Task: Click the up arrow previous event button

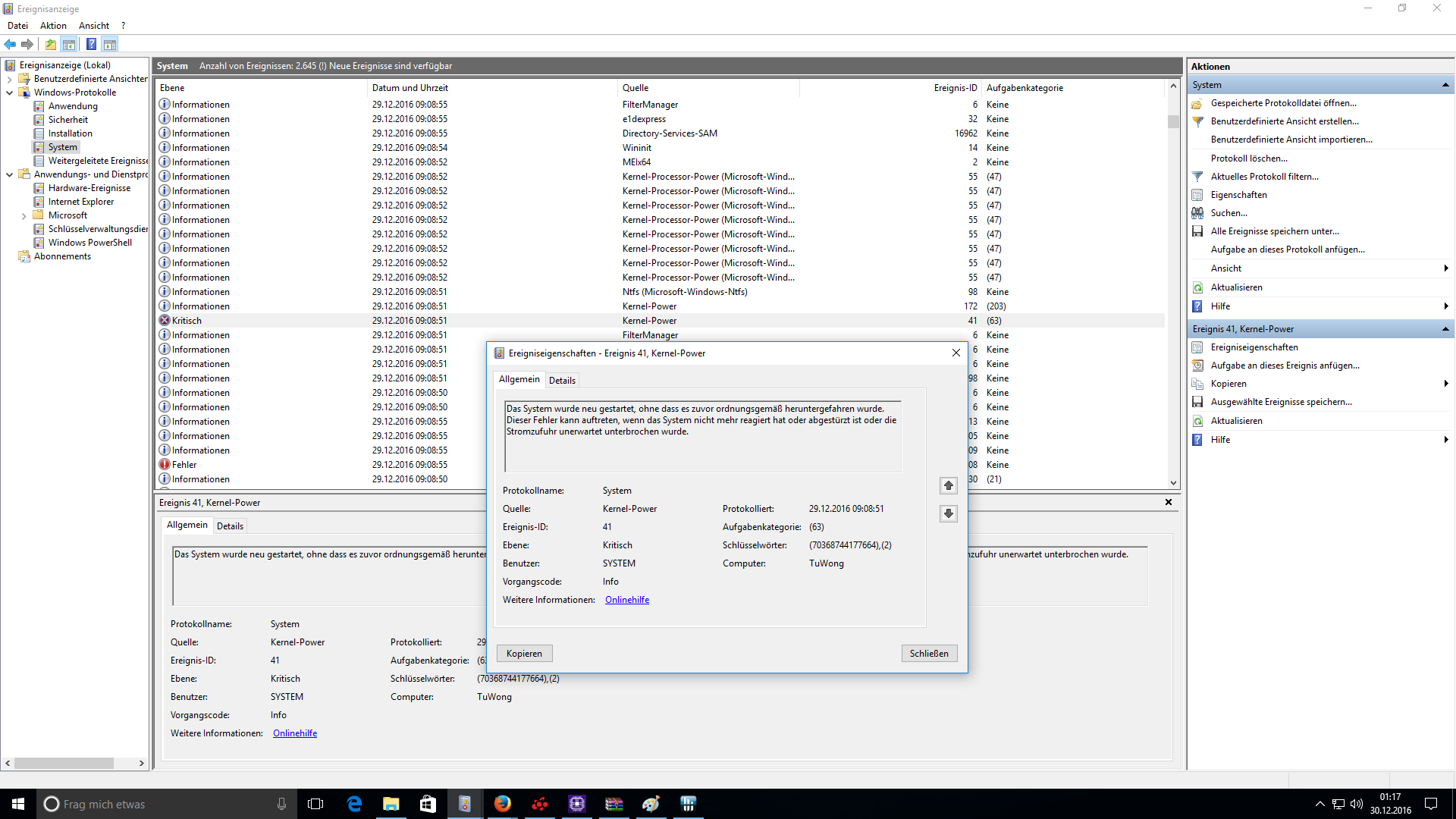Action: pyautogui.click(x=948, y=485)
